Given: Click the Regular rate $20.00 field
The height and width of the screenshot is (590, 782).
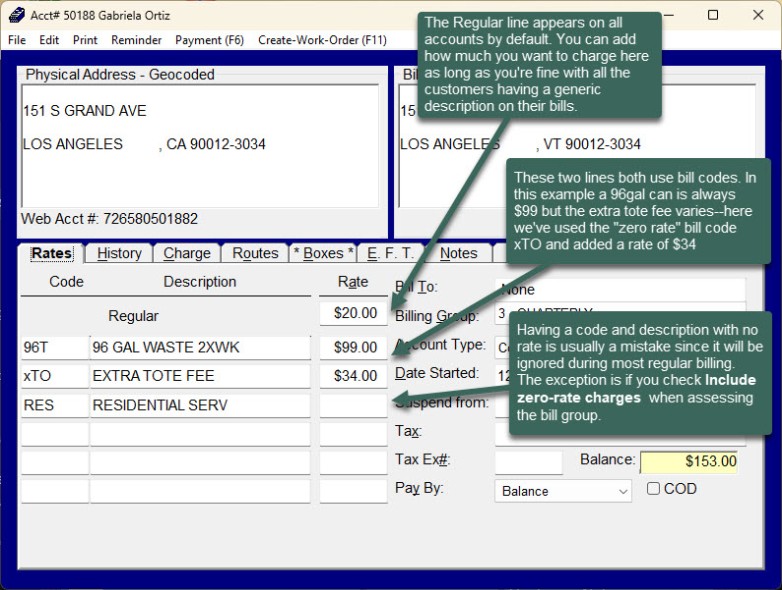Looking at the screenshot, I should click(353, 314).
